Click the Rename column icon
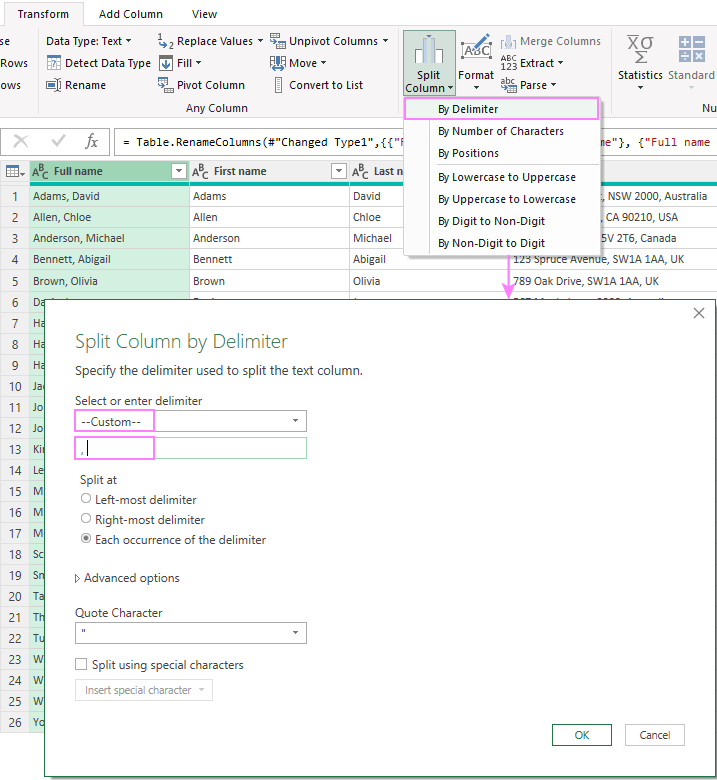This screenshot has width=717, height=780. pyautogui.click(x=53, y=85)
